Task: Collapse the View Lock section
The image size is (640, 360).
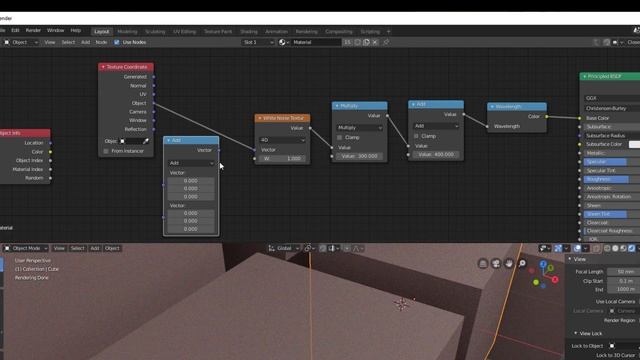Action: pyautogui.click(x=576, y=333)
